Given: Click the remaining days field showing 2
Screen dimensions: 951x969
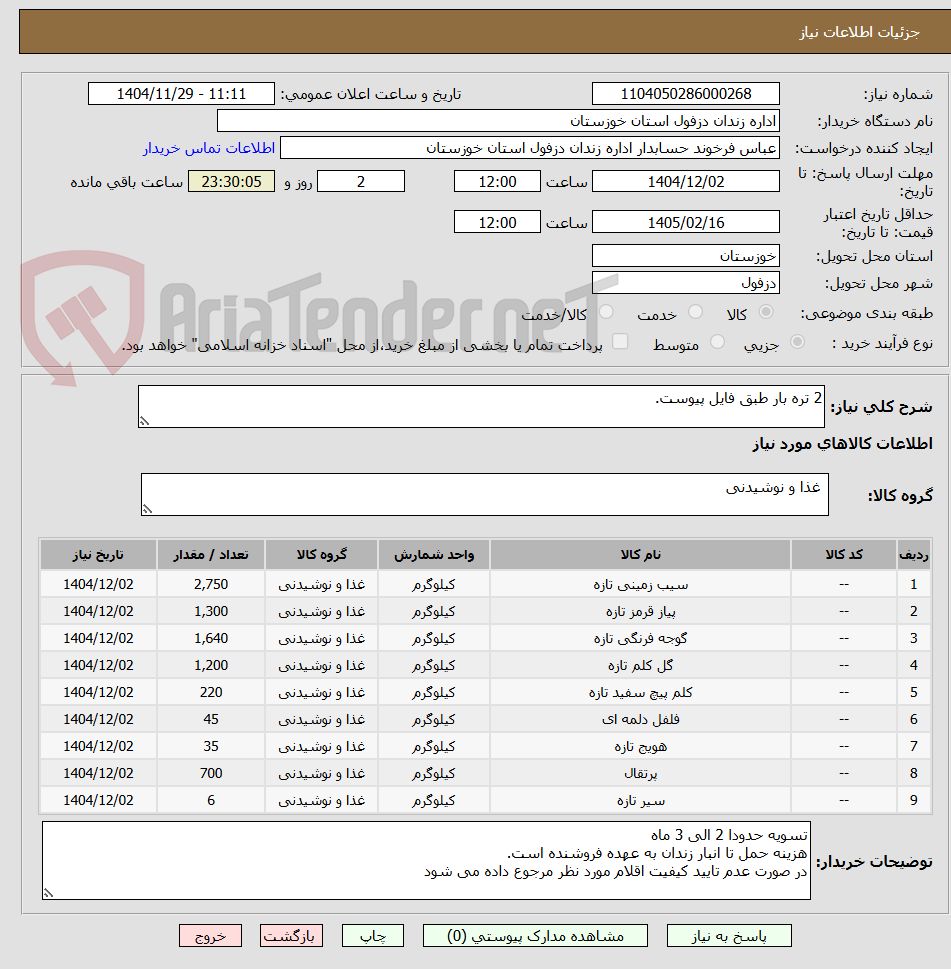Looking at the screenshot, I should pyautogui.click(x=361, y=182).
